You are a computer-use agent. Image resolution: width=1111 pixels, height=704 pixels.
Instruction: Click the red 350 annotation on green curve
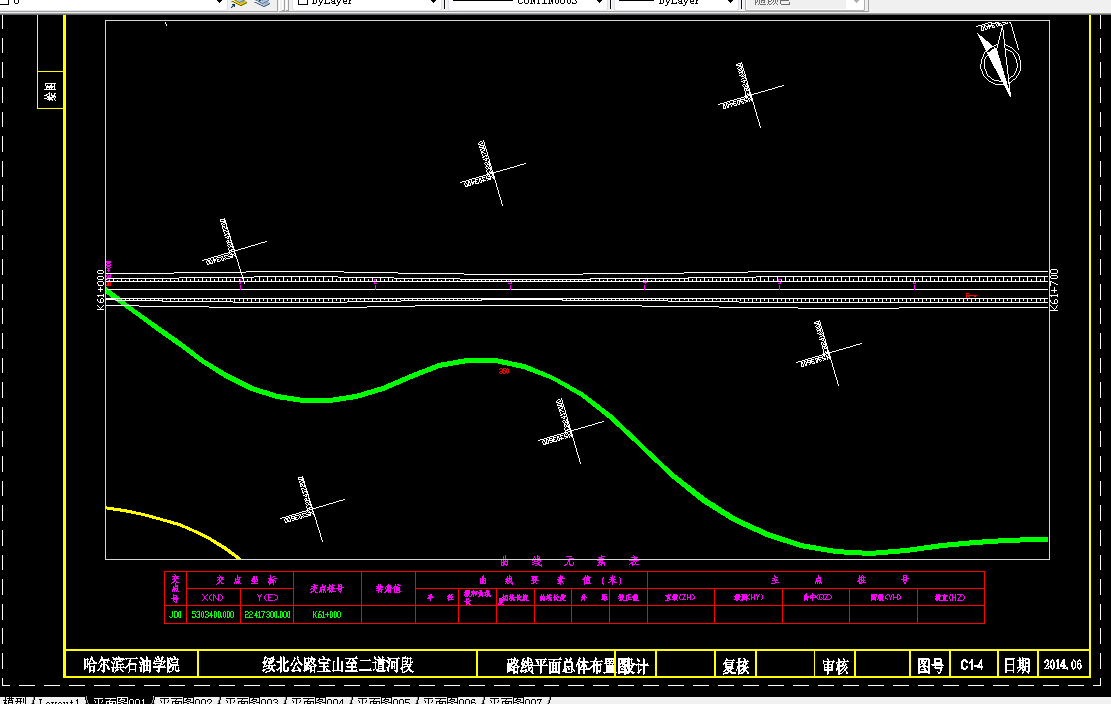pos(504,371)
